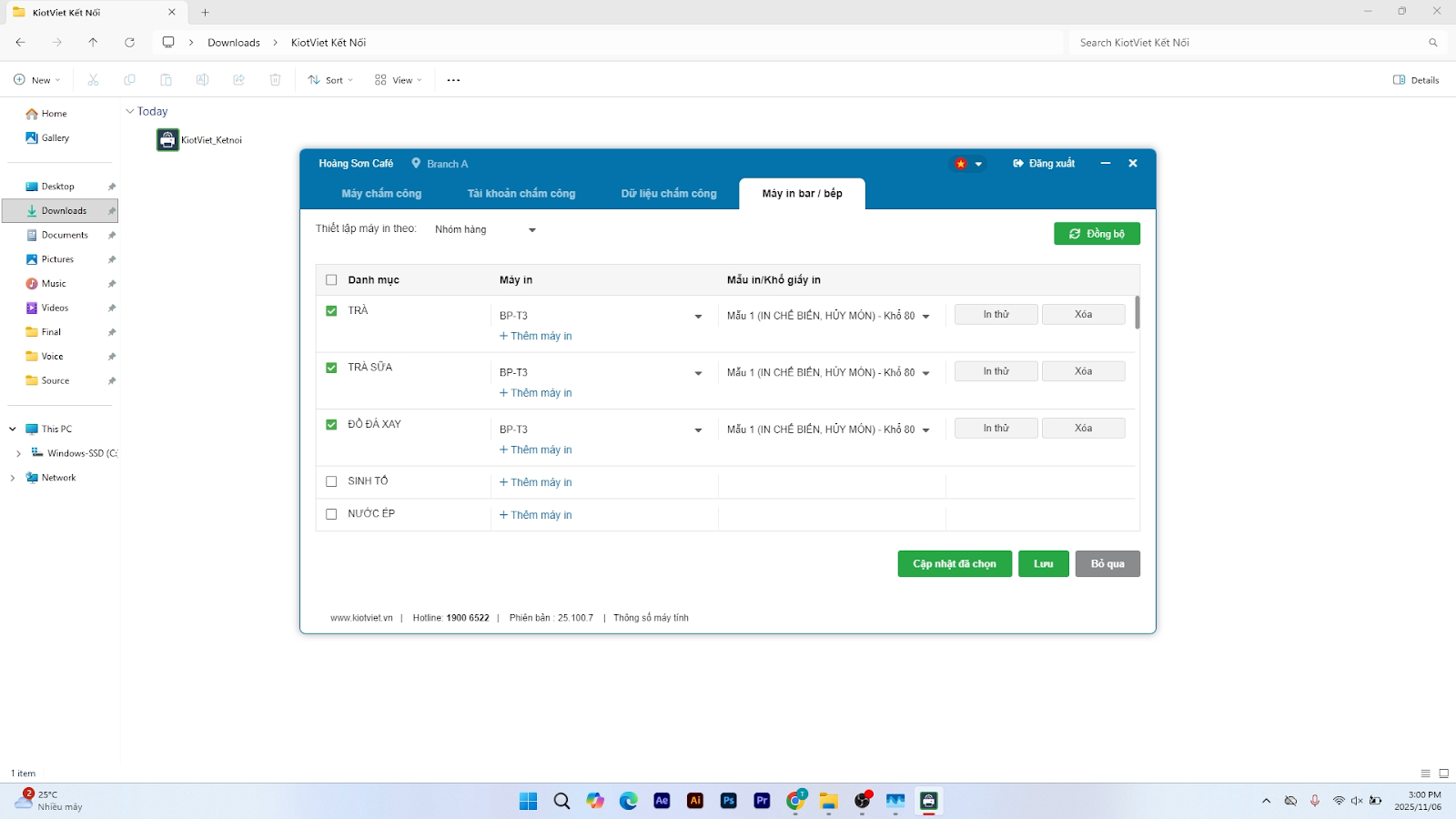Open Photoshop from the taskbar
1456x819 pixels.
729,801
